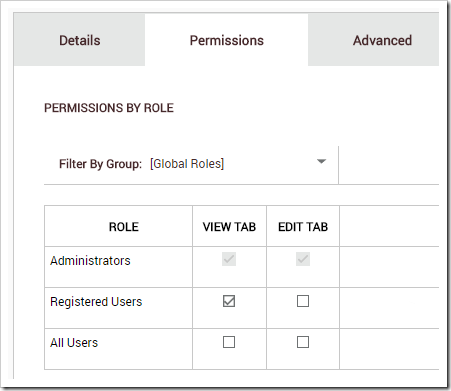Select the All Users role label
This screenshot has height=391, width=451.
pyautogui.click(x=74, y=342)
